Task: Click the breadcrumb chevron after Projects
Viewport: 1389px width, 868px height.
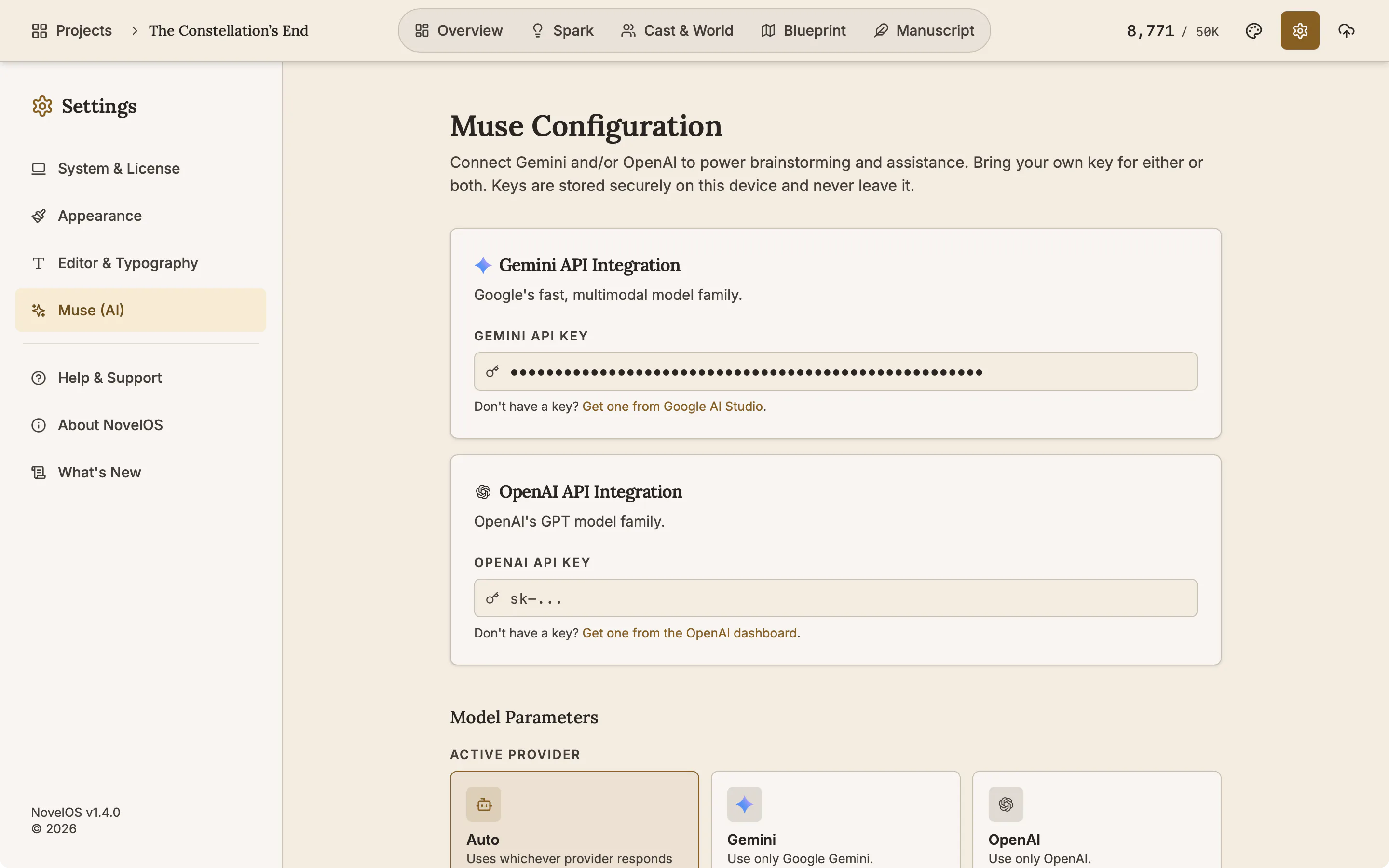Action: (x=134, y=30)
